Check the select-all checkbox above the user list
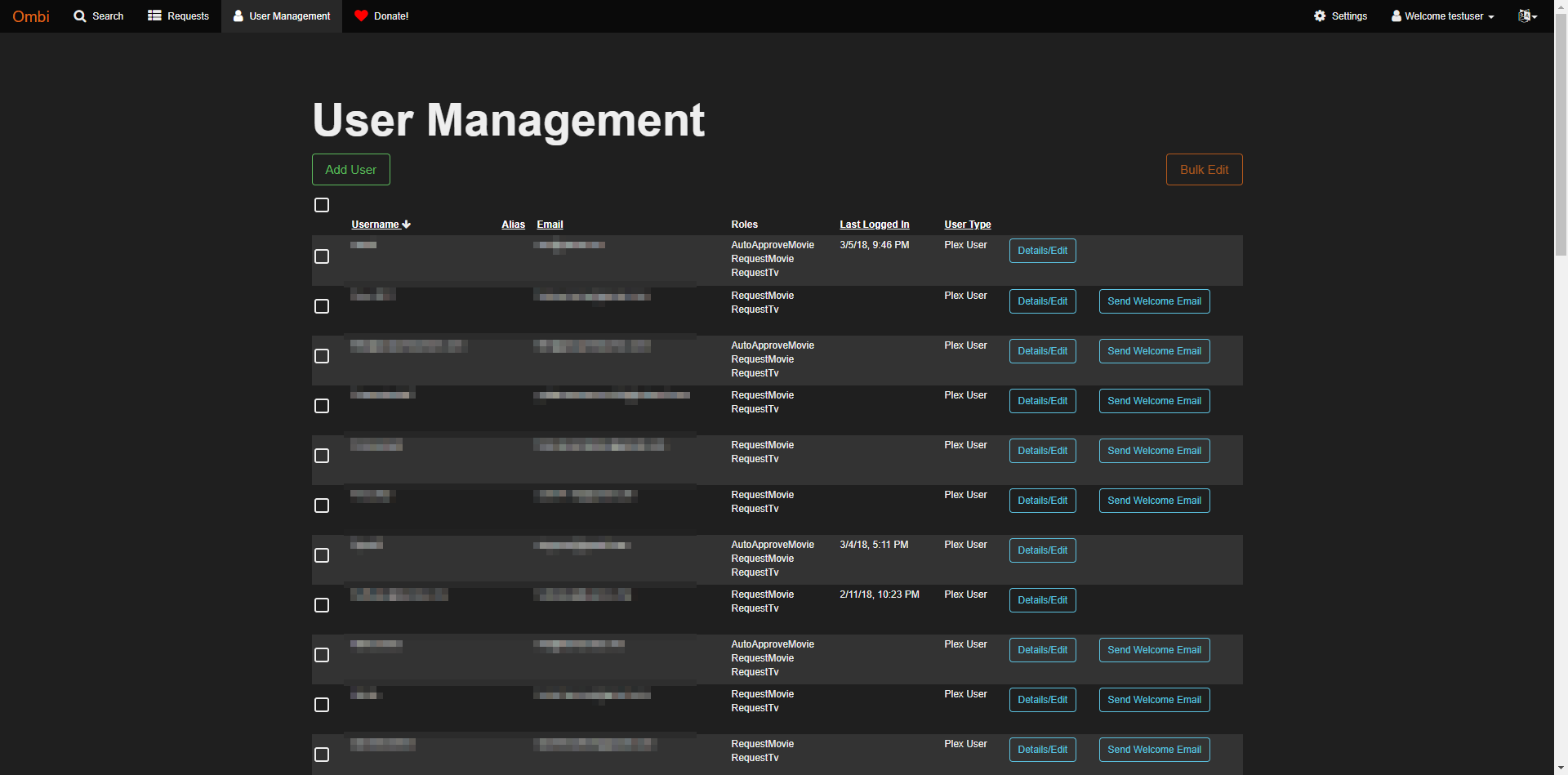This screenshot has height=775, width=1568. click(x=321, y=205)
